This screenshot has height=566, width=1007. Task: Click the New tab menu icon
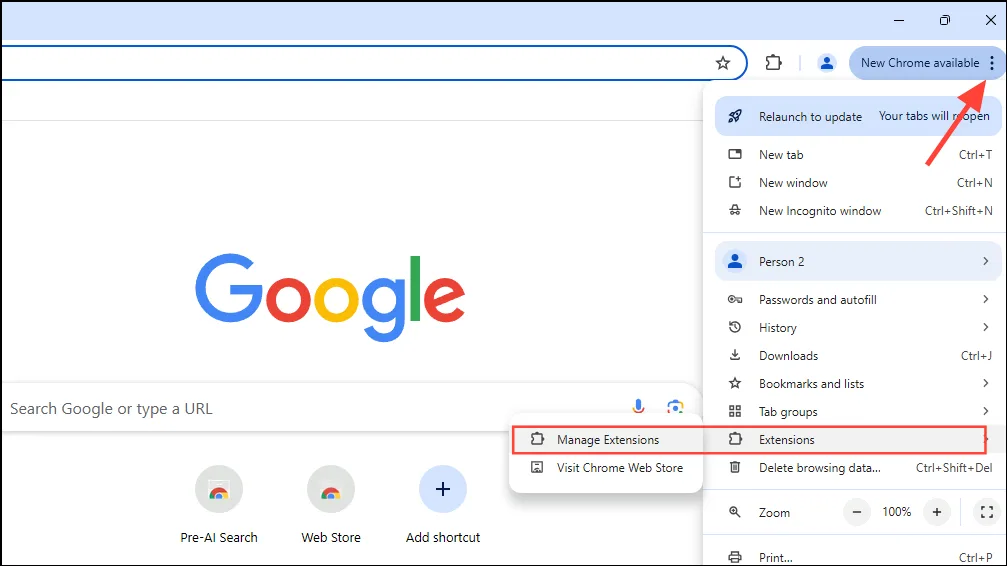(x=735, y=154)
